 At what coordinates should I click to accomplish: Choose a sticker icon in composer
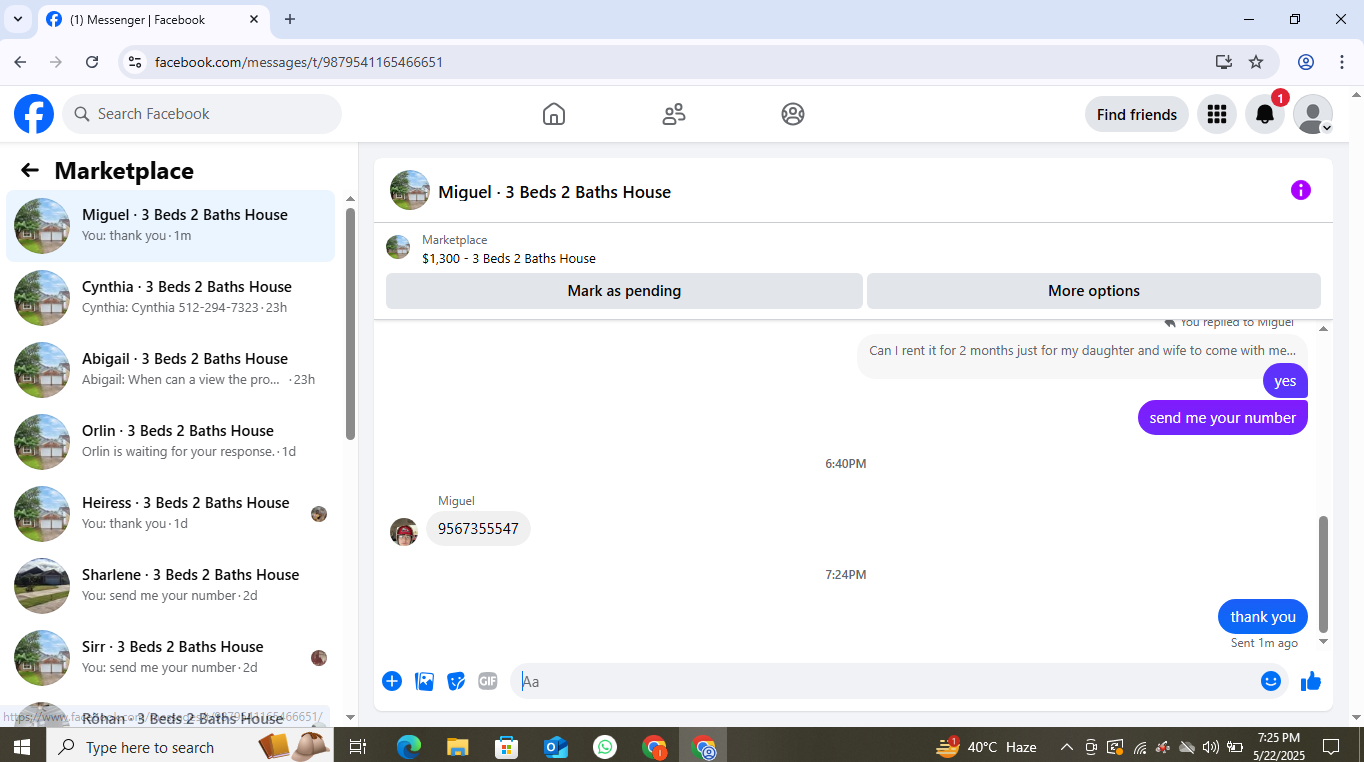(x=456, y=681)
